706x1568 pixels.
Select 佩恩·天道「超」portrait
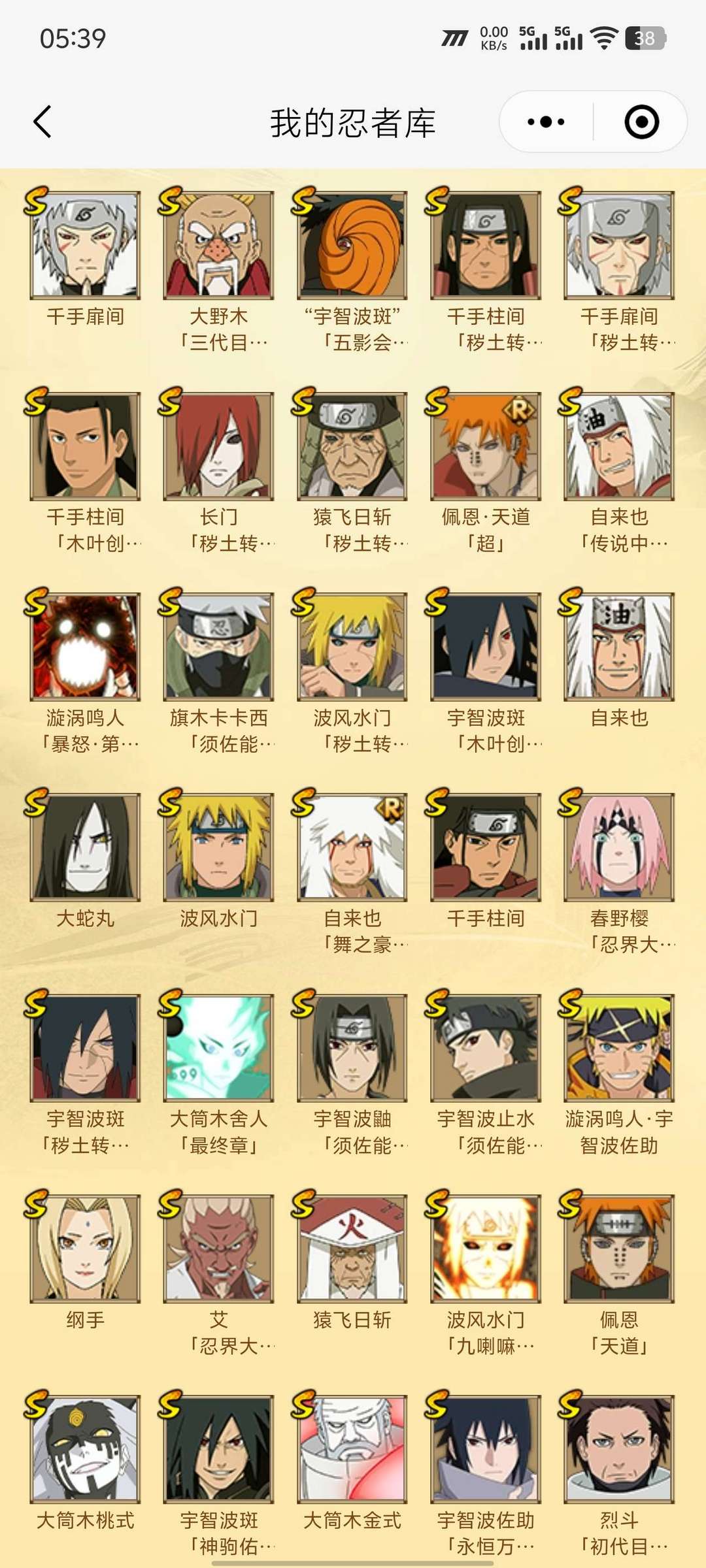[486, 446]
